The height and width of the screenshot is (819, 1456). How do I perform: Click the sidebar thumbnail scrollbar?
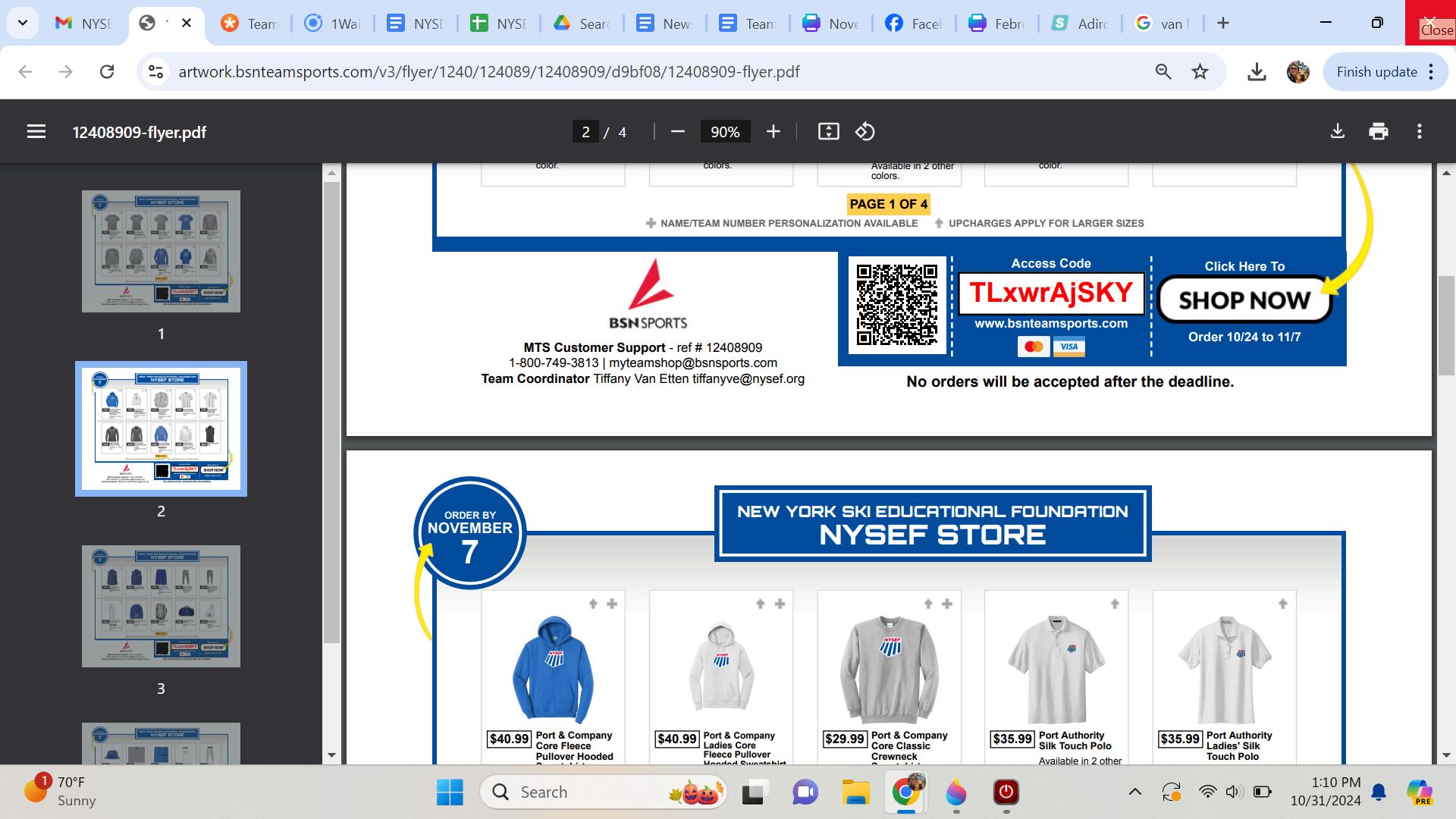pyautogui.click(x=331, y=409)
